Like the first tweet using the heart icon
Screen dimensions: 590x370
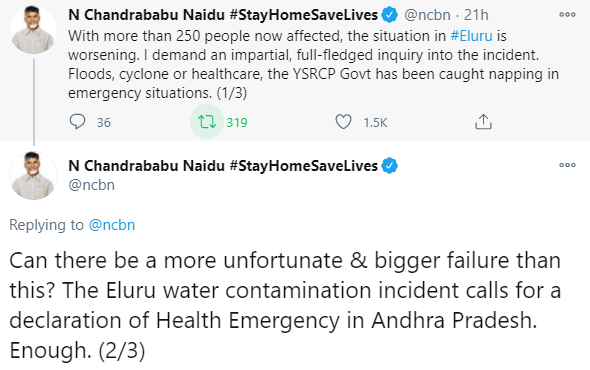(x=343, y=122)
